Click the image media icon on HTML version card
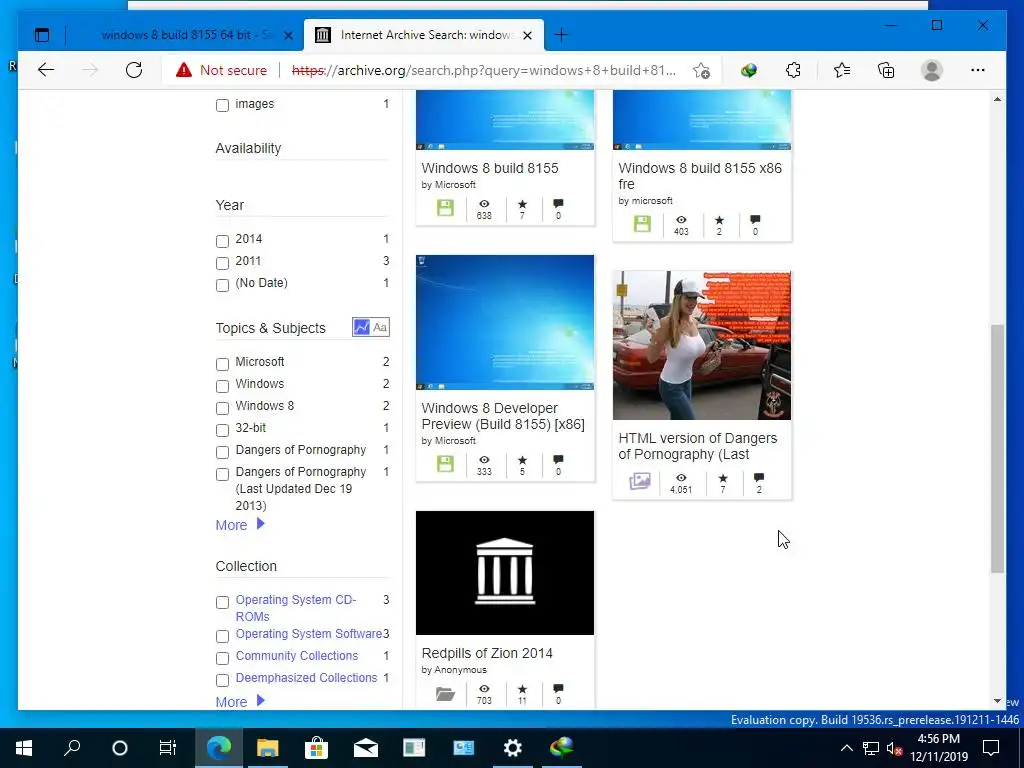The height and width of the screenshot is (768, 1024). click(x=640, y=482)
